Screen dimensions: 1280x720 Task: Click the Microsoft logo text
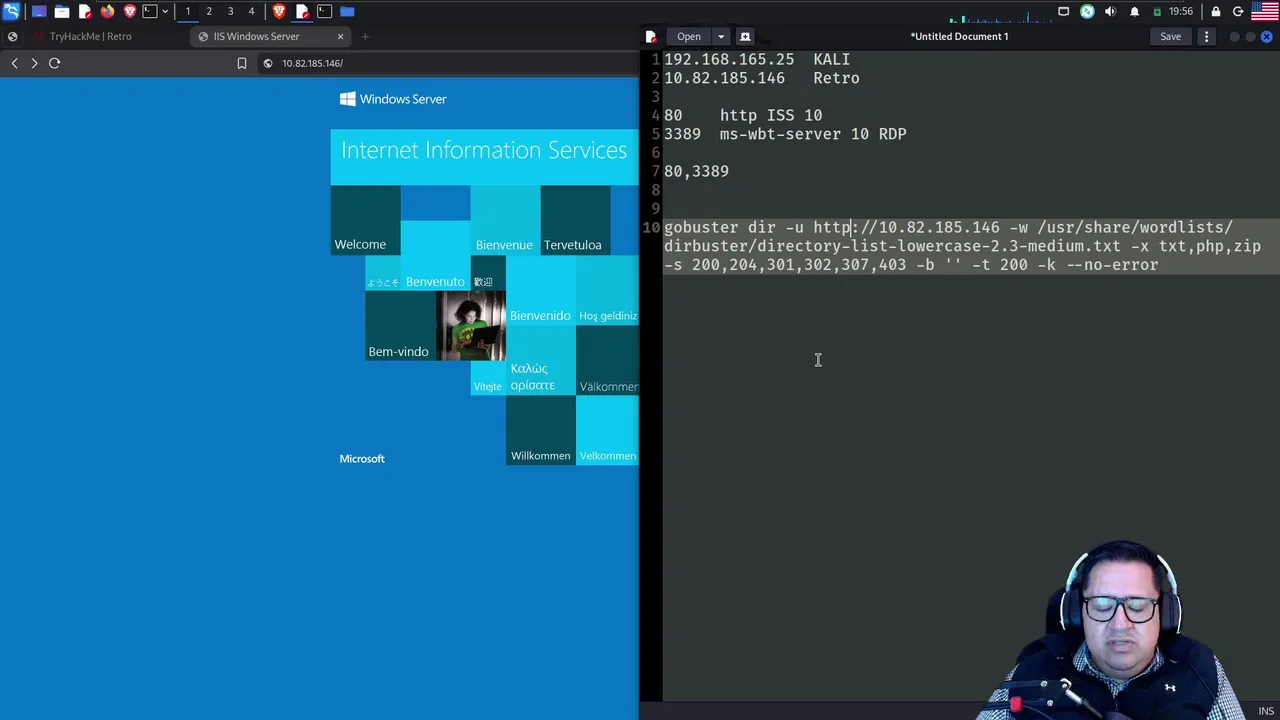click(362, 459)
